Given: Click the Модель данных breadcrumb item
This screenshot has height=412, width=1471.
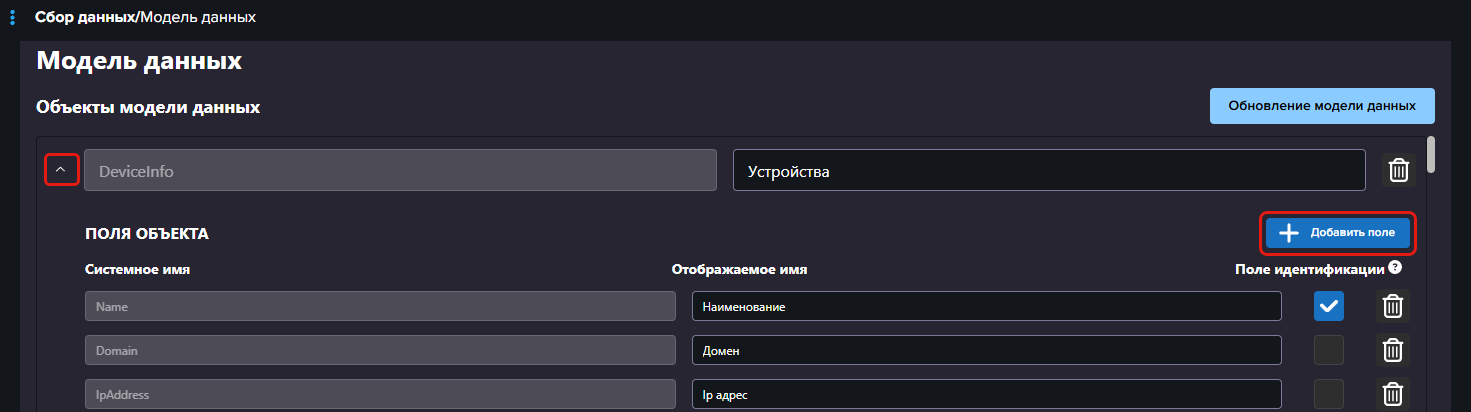Looking at the screenshot, I should click(x=198, y=18).
